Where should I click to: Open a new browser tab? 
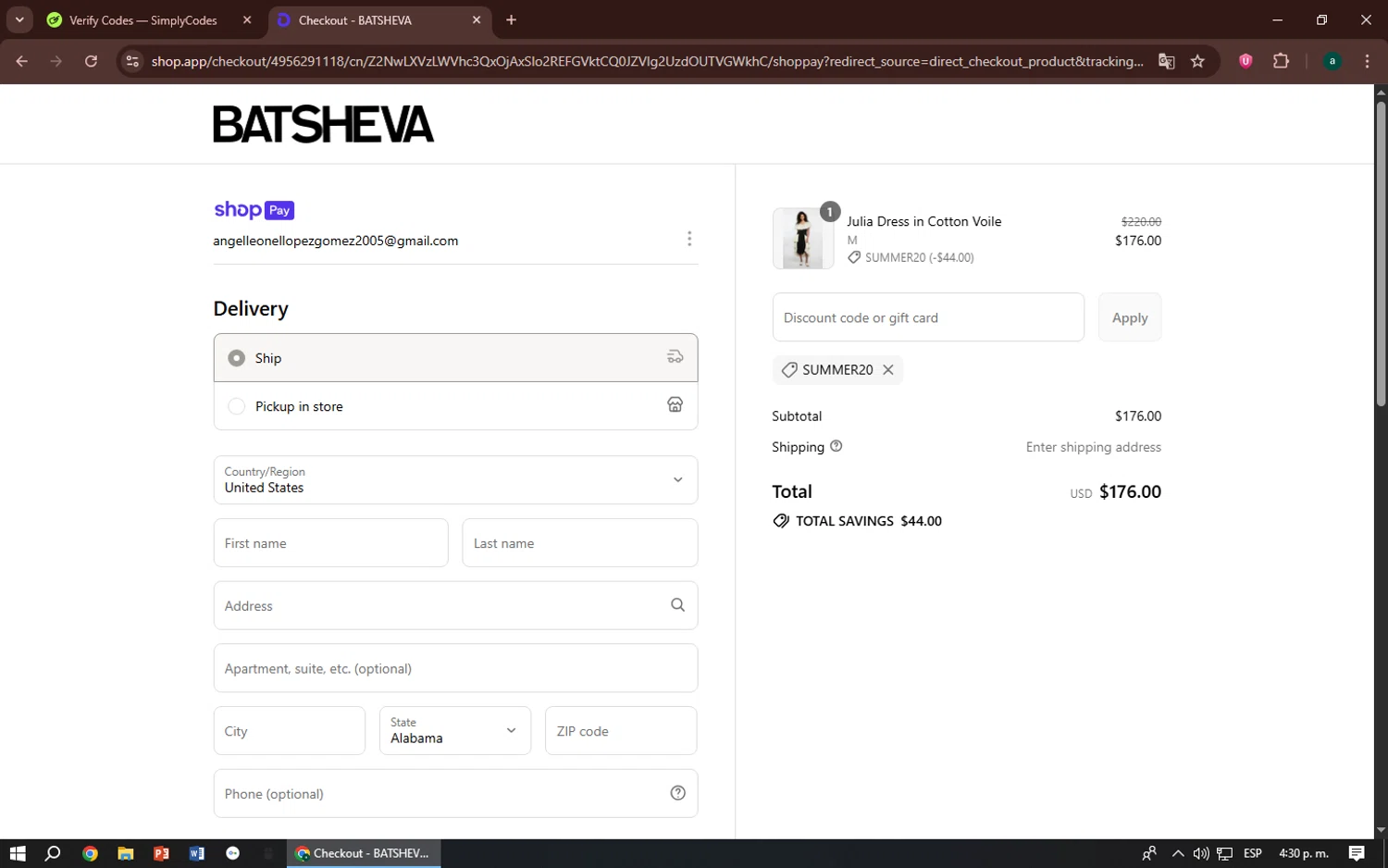coord(511,20)
